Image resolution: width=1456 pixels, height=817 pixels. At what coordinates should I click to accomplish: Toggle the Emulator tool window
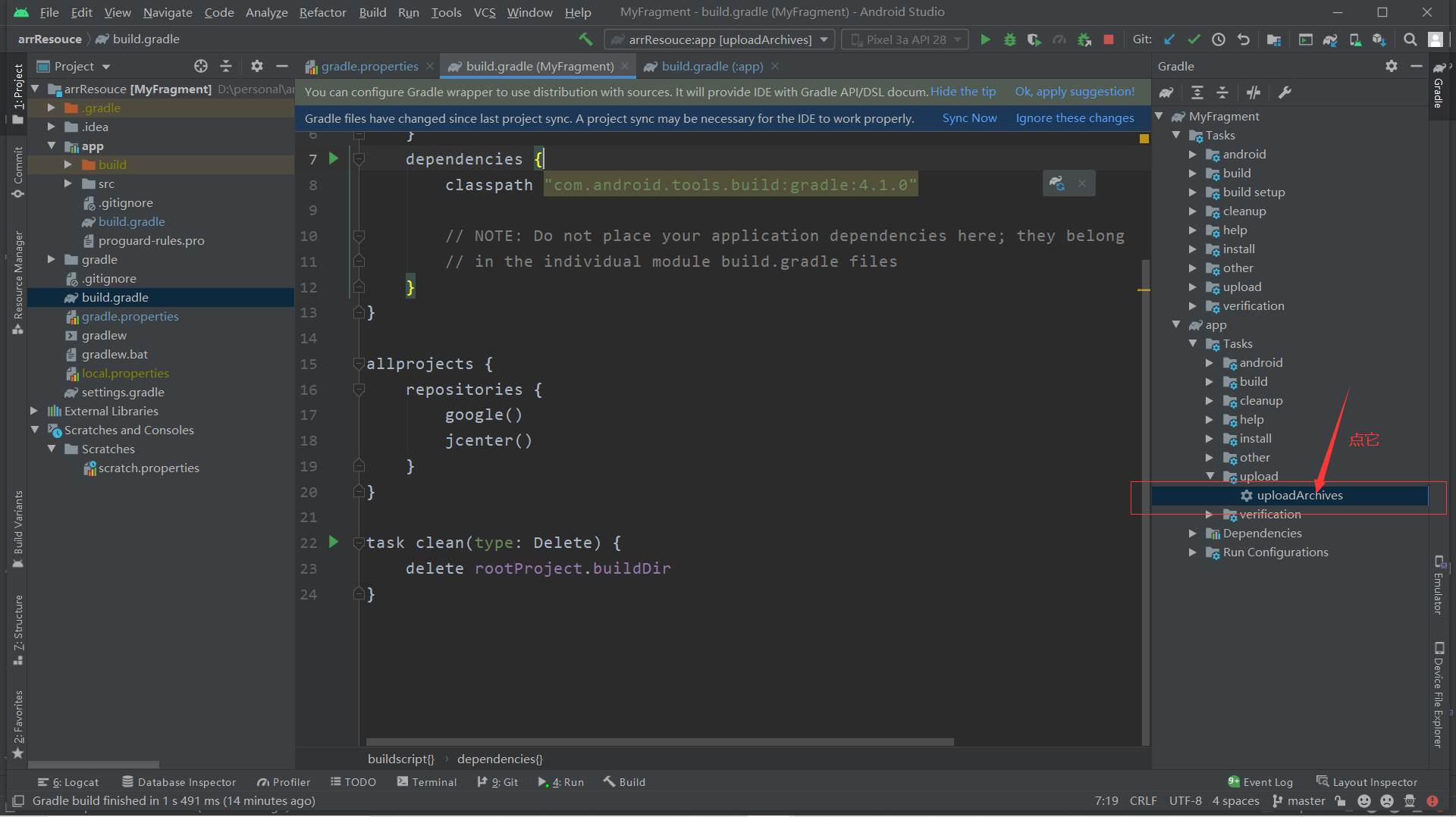point(1439,584)
